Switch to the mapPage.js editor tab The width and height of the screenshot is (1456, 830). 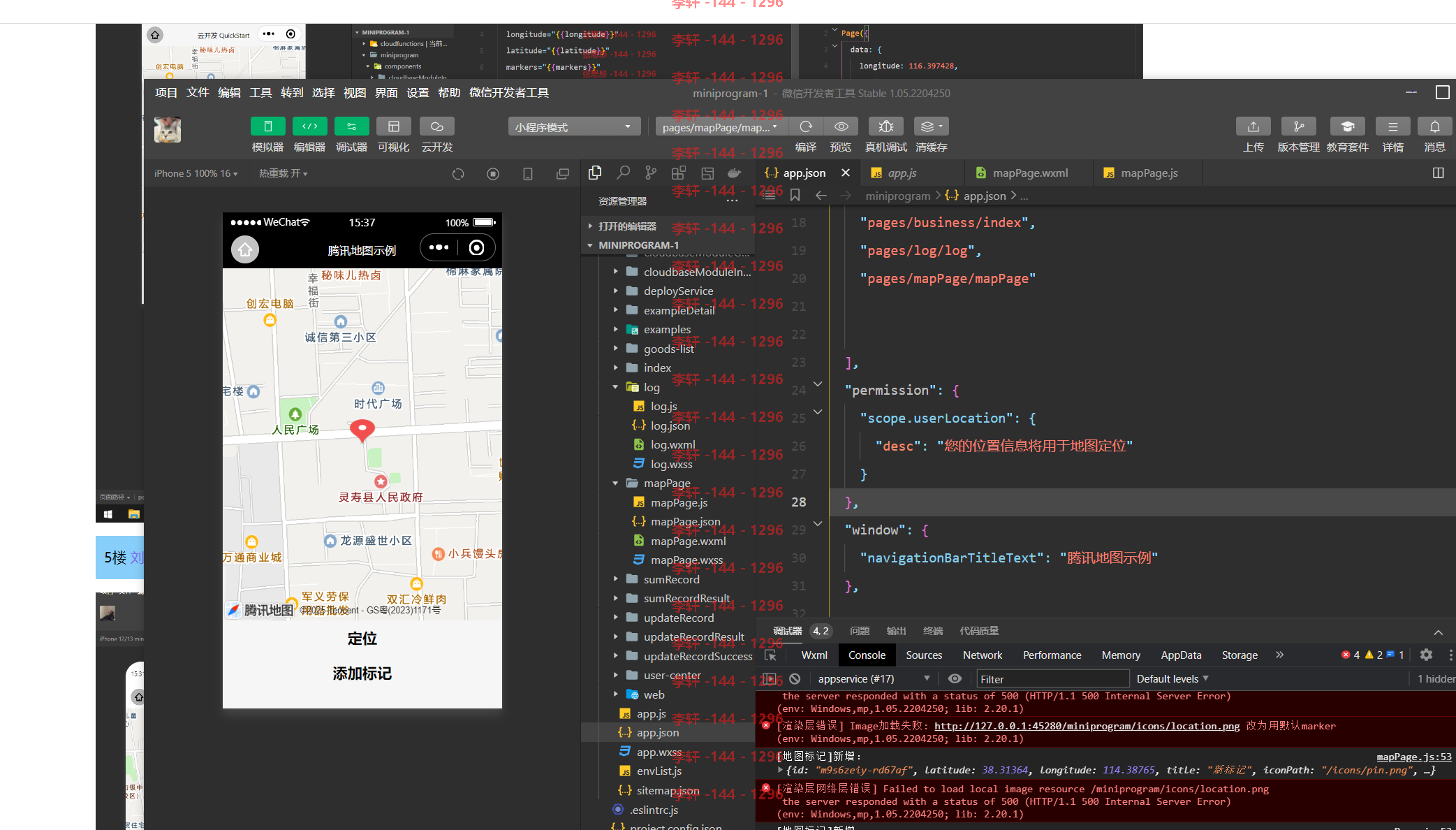click(x=1148, y=173)
